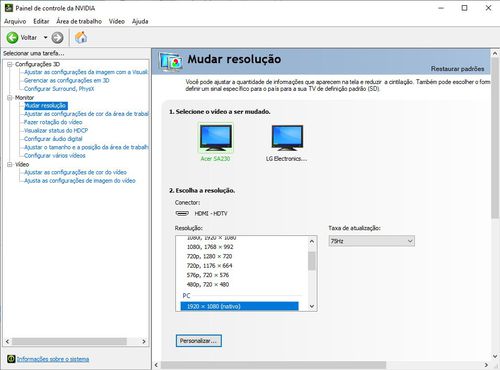
Task: Open Ajustar as configurações da imagem com a Visualização
Action: click(x=86, y=72)
